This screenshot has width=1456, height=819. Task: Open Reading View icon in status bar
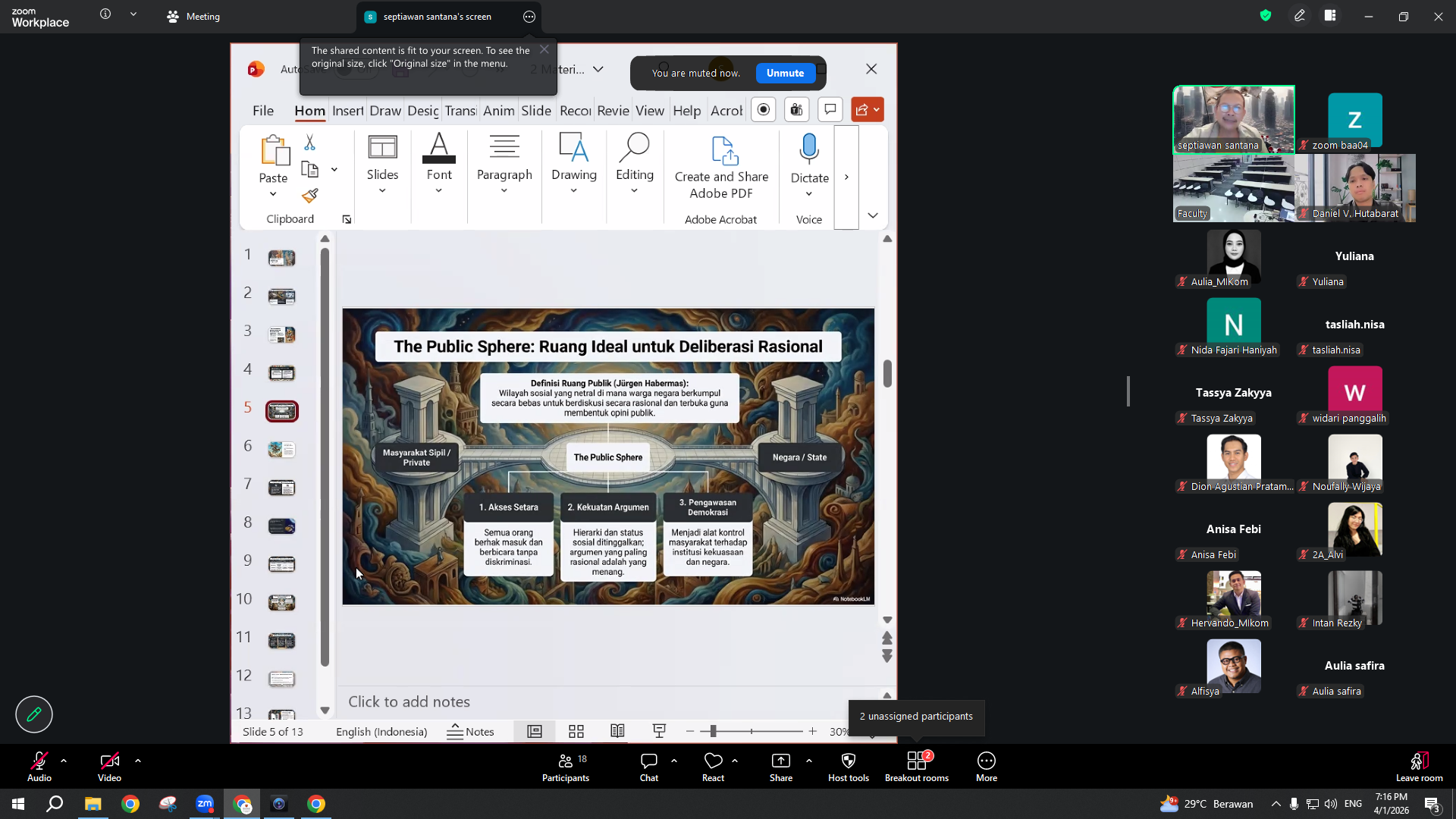coord(617,732)
